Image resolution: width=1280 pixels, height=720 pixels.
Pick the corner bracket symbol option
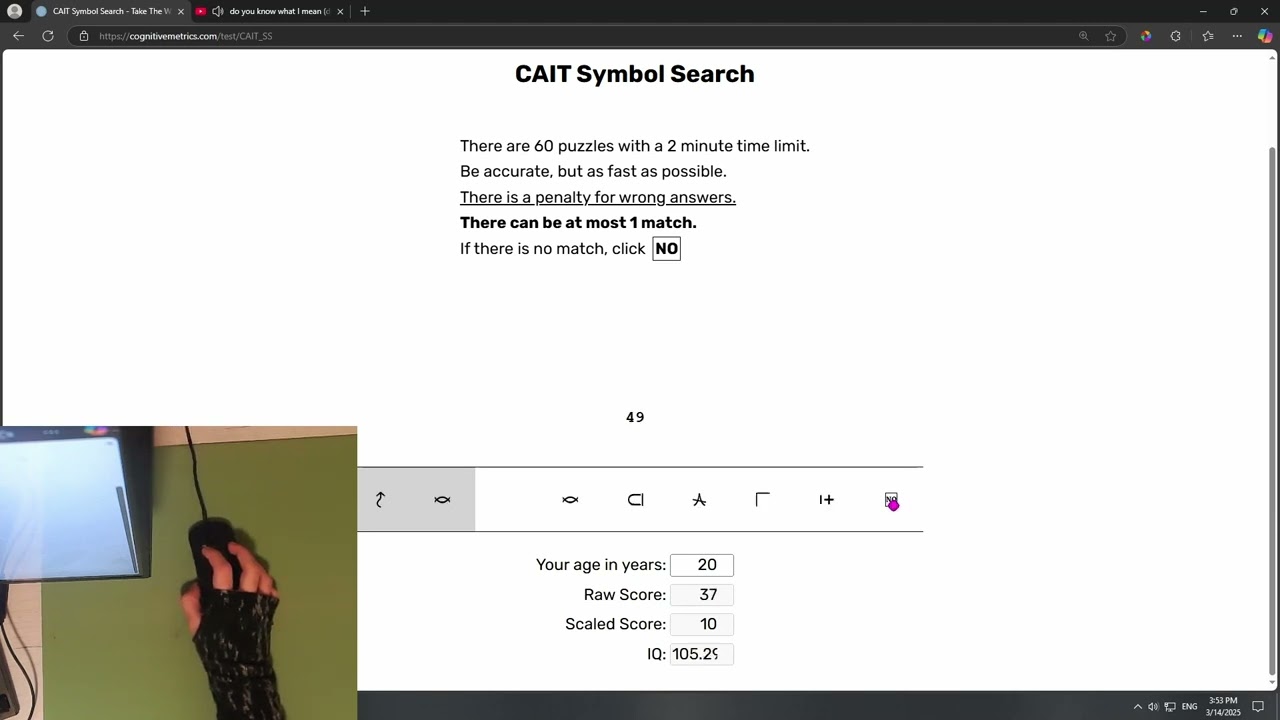(x=763, y=499)
